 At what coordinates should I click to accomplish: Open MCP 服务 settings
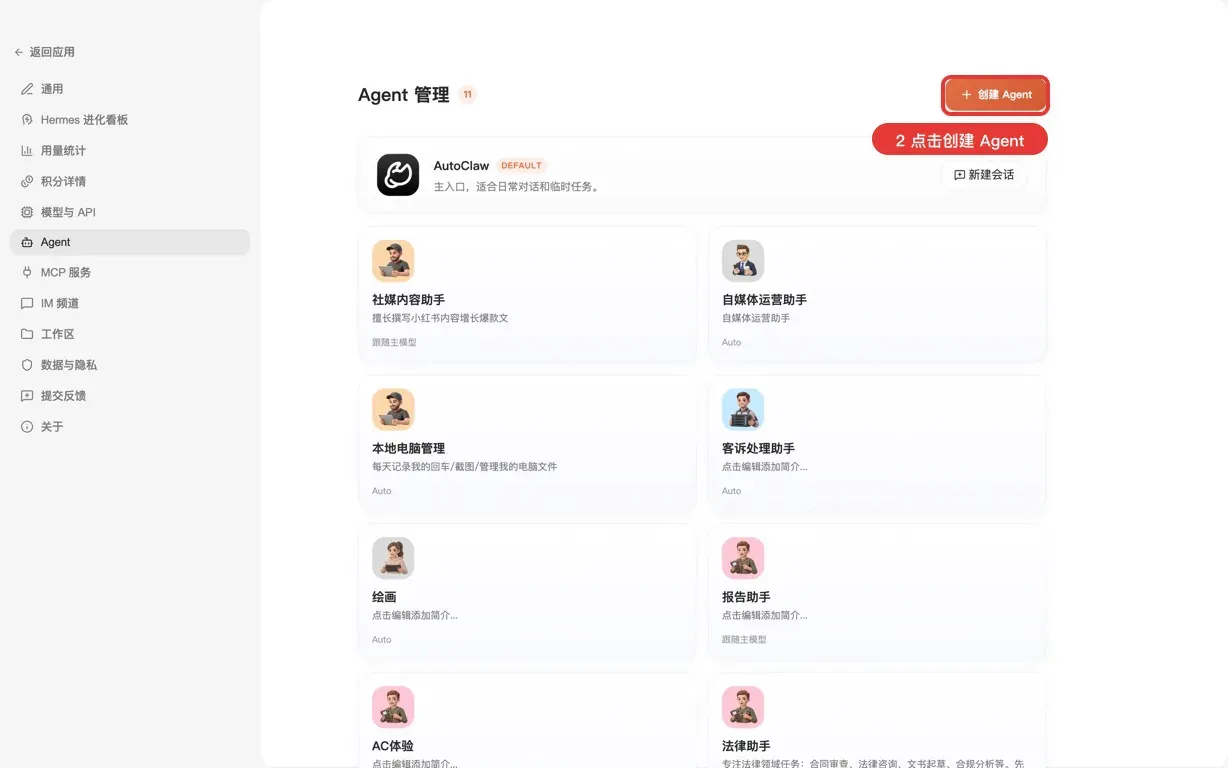130,272
